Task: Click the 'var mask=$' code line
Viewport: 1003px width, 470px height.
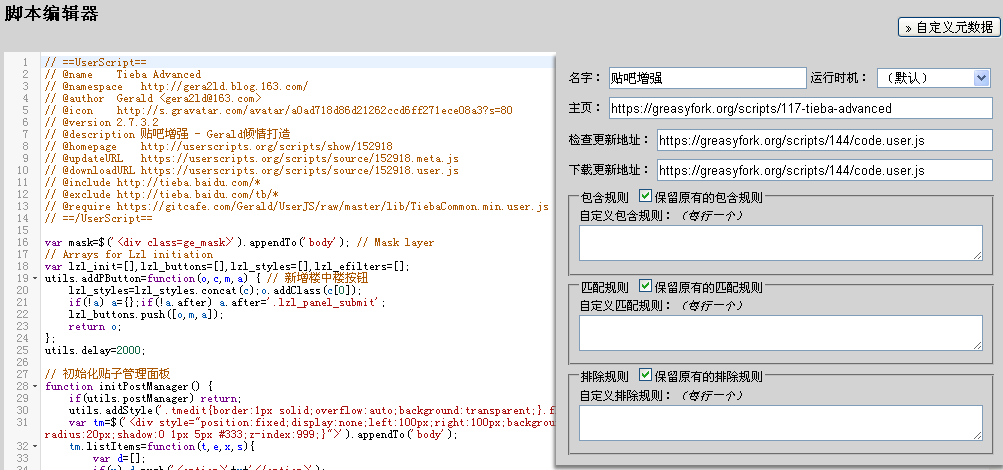Action: click(x=239, y=242)
